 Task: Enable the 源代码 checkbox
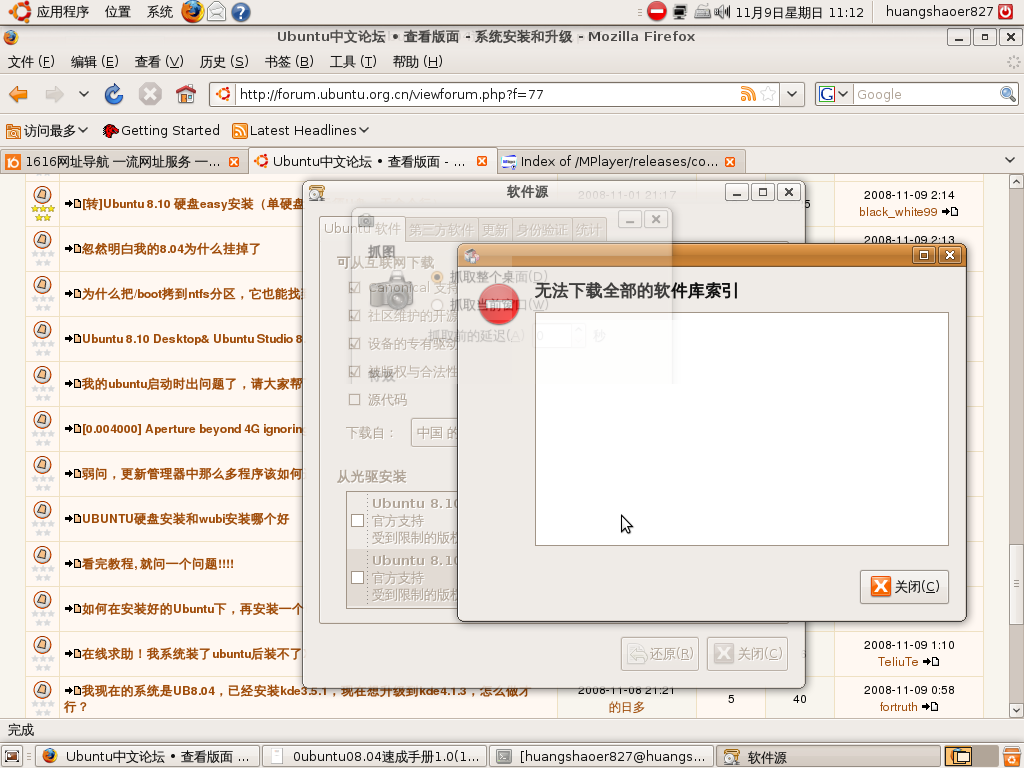(355, 400)
